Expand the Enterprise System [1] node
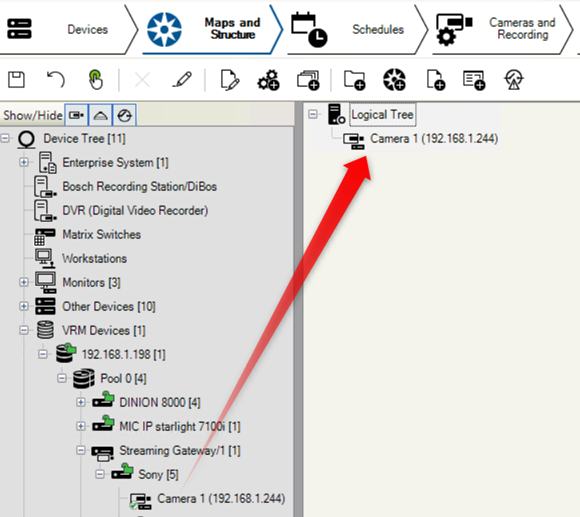Screen dimensions: 580x517 coord(24,162)
